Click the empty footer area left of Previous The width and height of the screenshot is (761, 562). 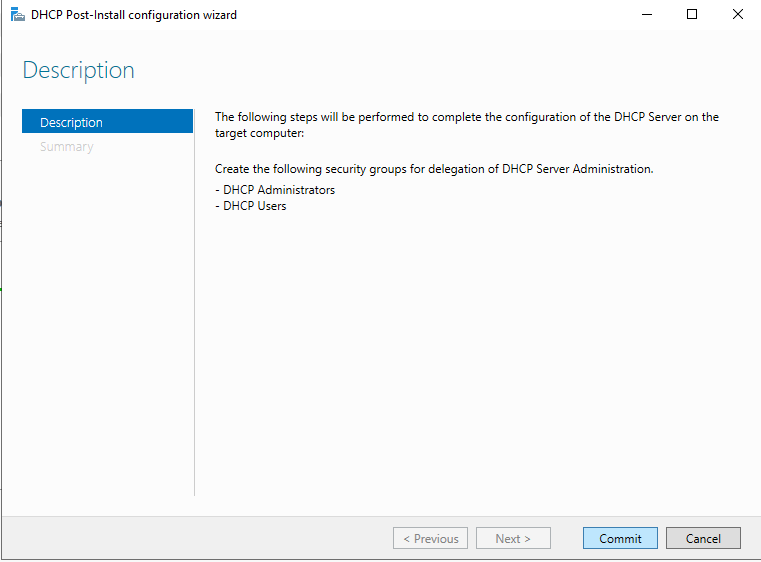200,538
